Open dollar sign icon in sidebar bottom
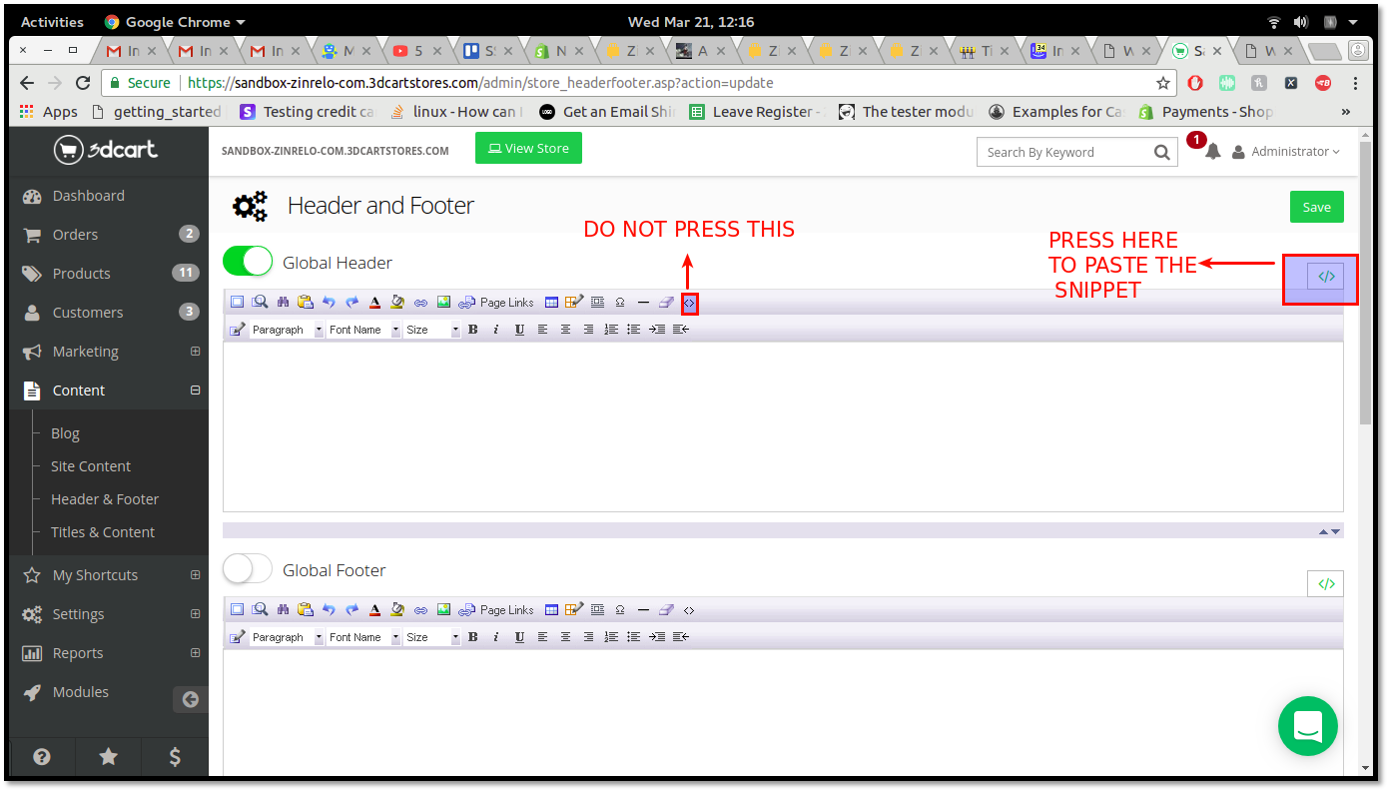The width and height of the screenshot is (1389, 792). (x=175, y=757)
